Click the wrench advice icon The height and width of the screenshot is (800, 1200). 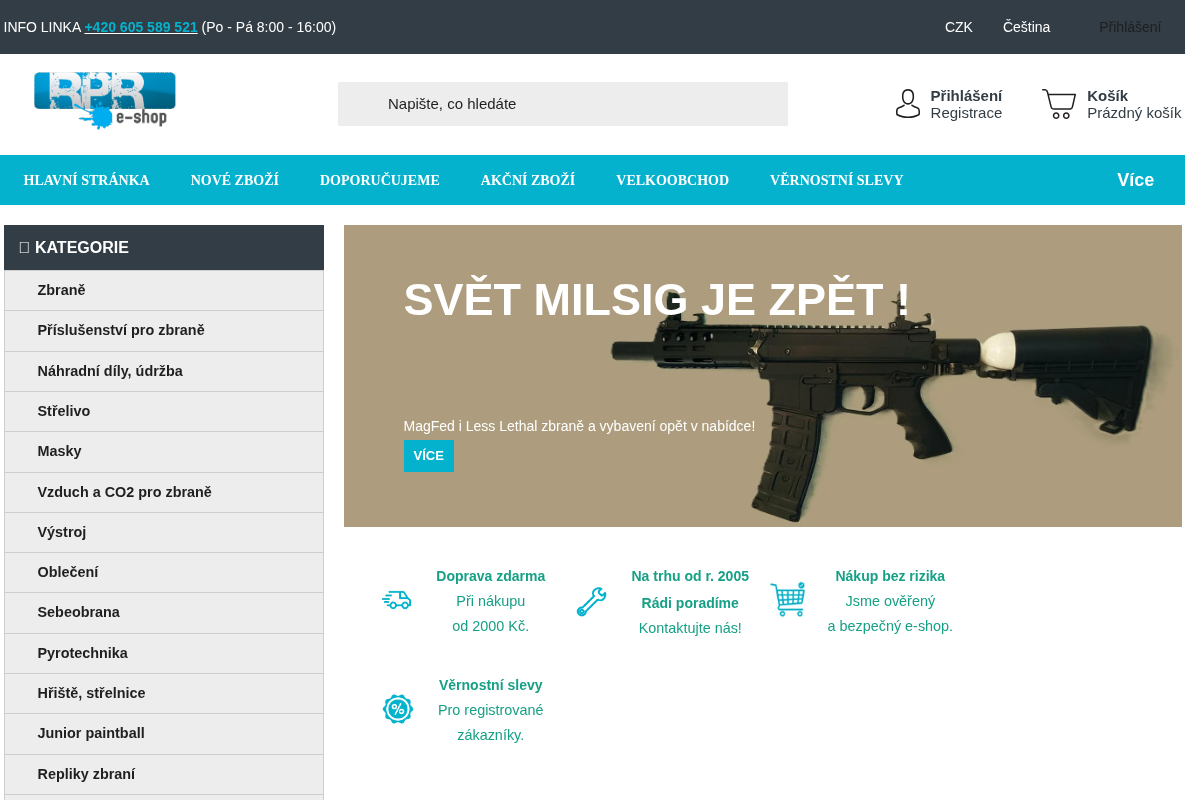coord(591,602)
